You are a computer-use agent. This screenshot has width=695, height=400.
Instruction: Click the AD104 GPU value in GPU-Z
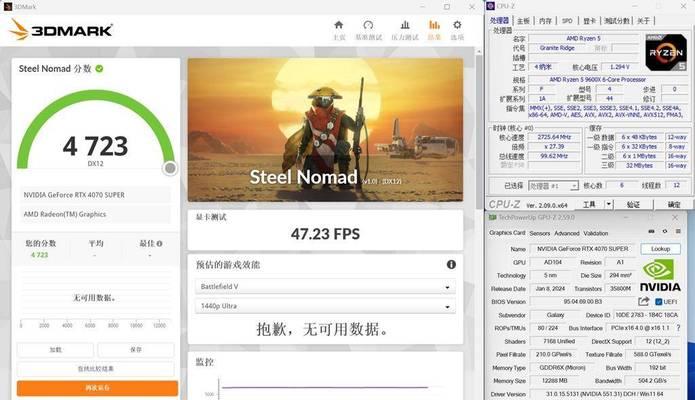tap(553, 263)
